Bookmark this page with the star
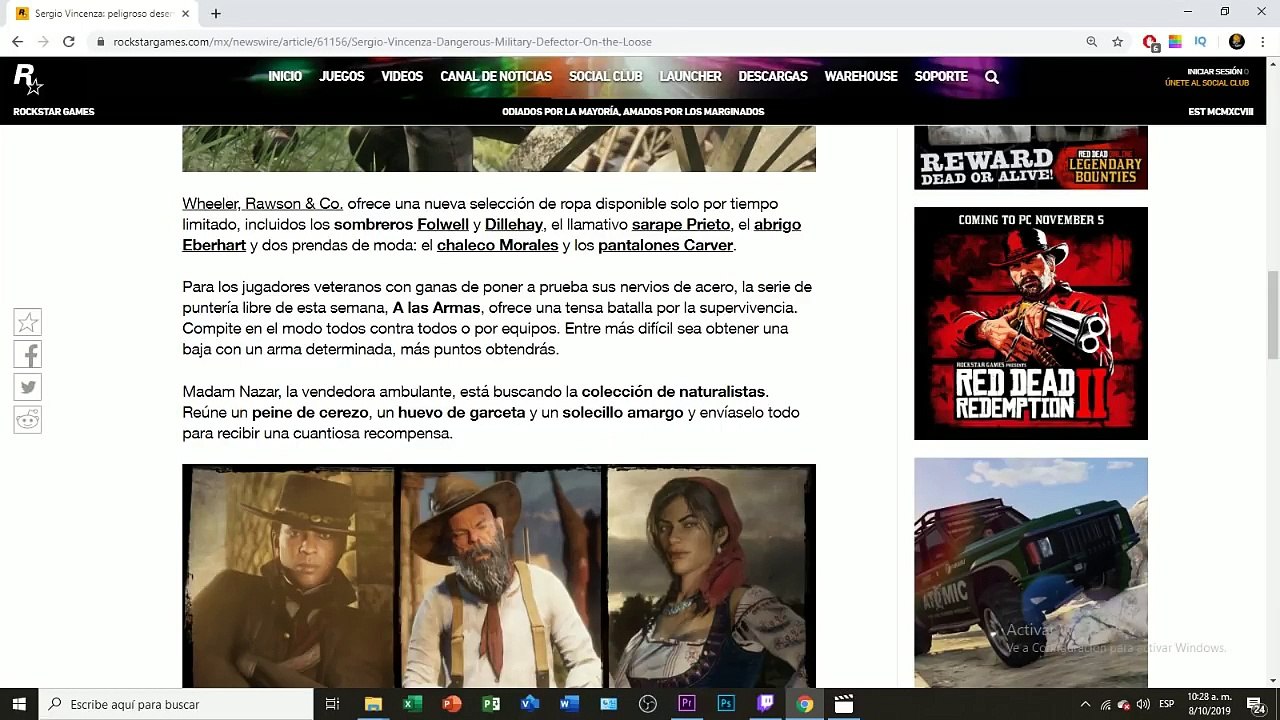The height and width of the screenshot is (720, 1280). coord(1118,42)
